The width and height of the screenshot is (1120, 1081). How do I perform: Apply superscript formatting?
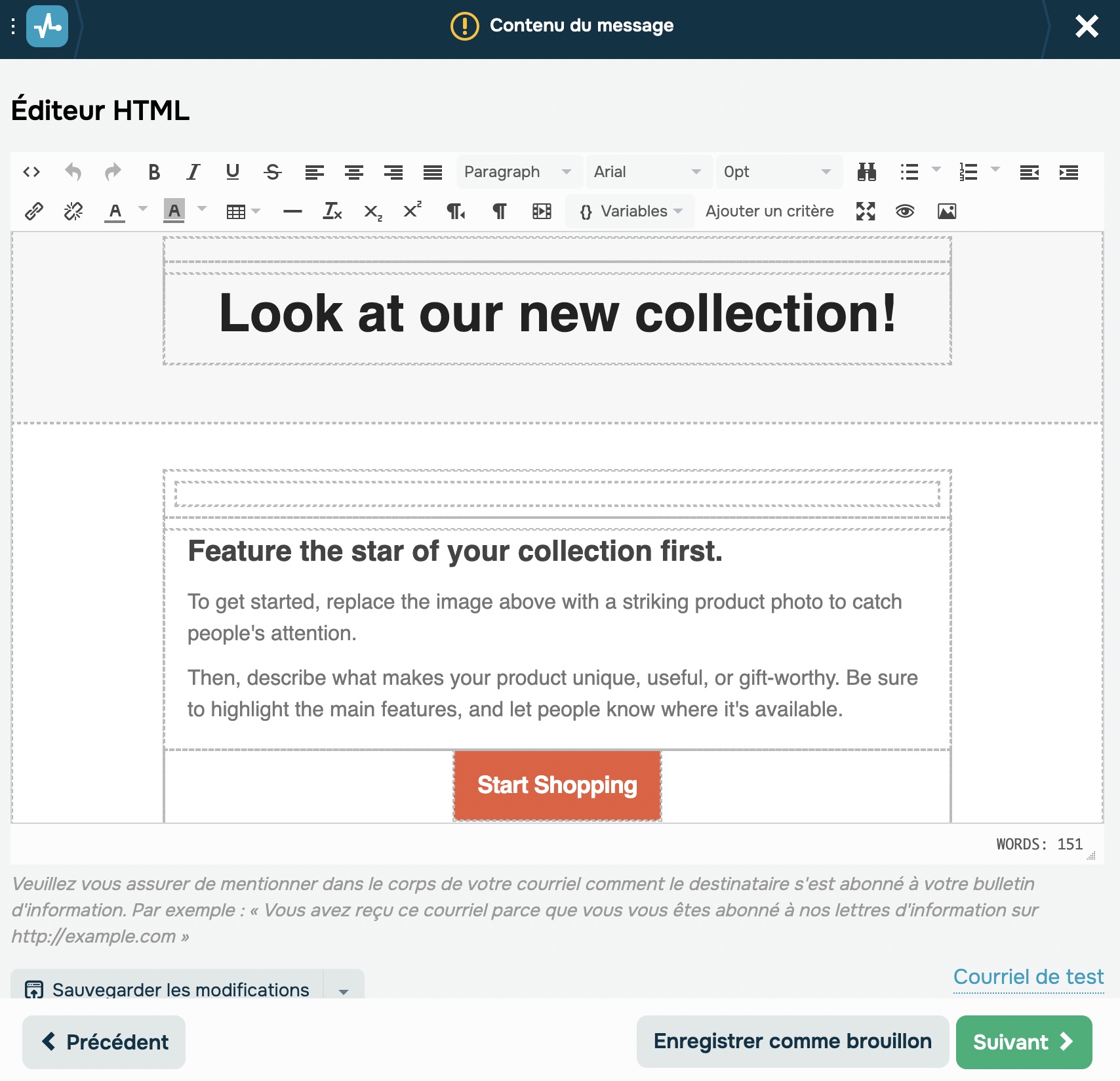(x=412, y=211)
